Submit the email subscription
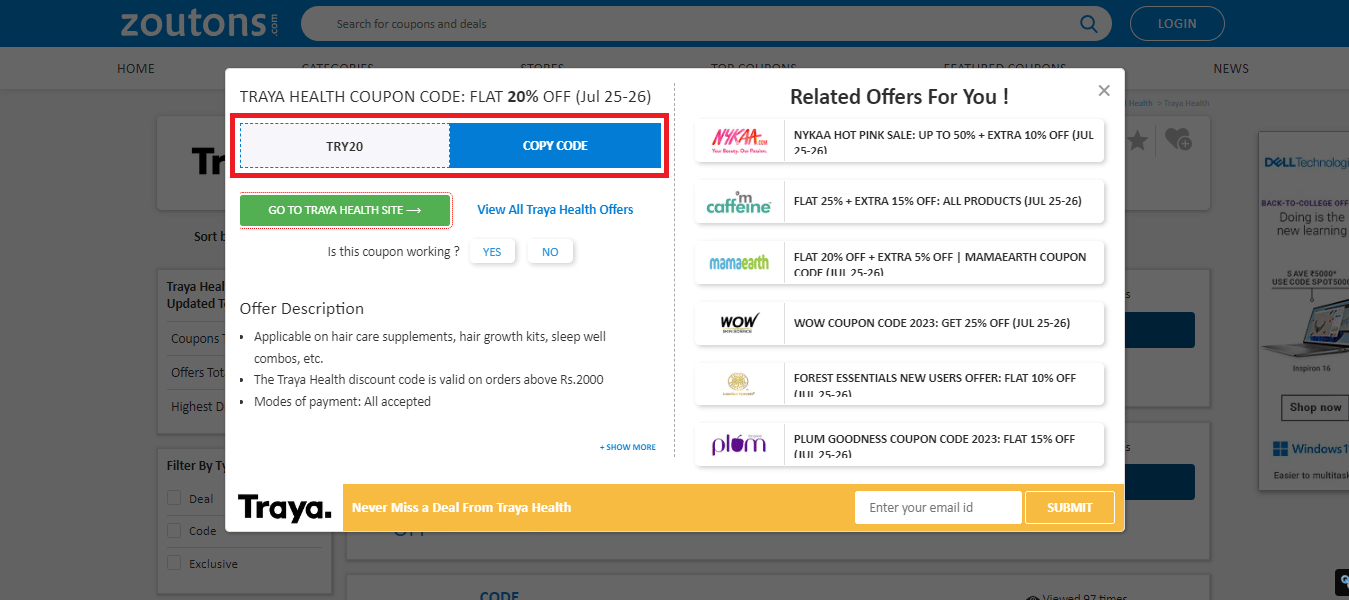 coord(1070,507)
